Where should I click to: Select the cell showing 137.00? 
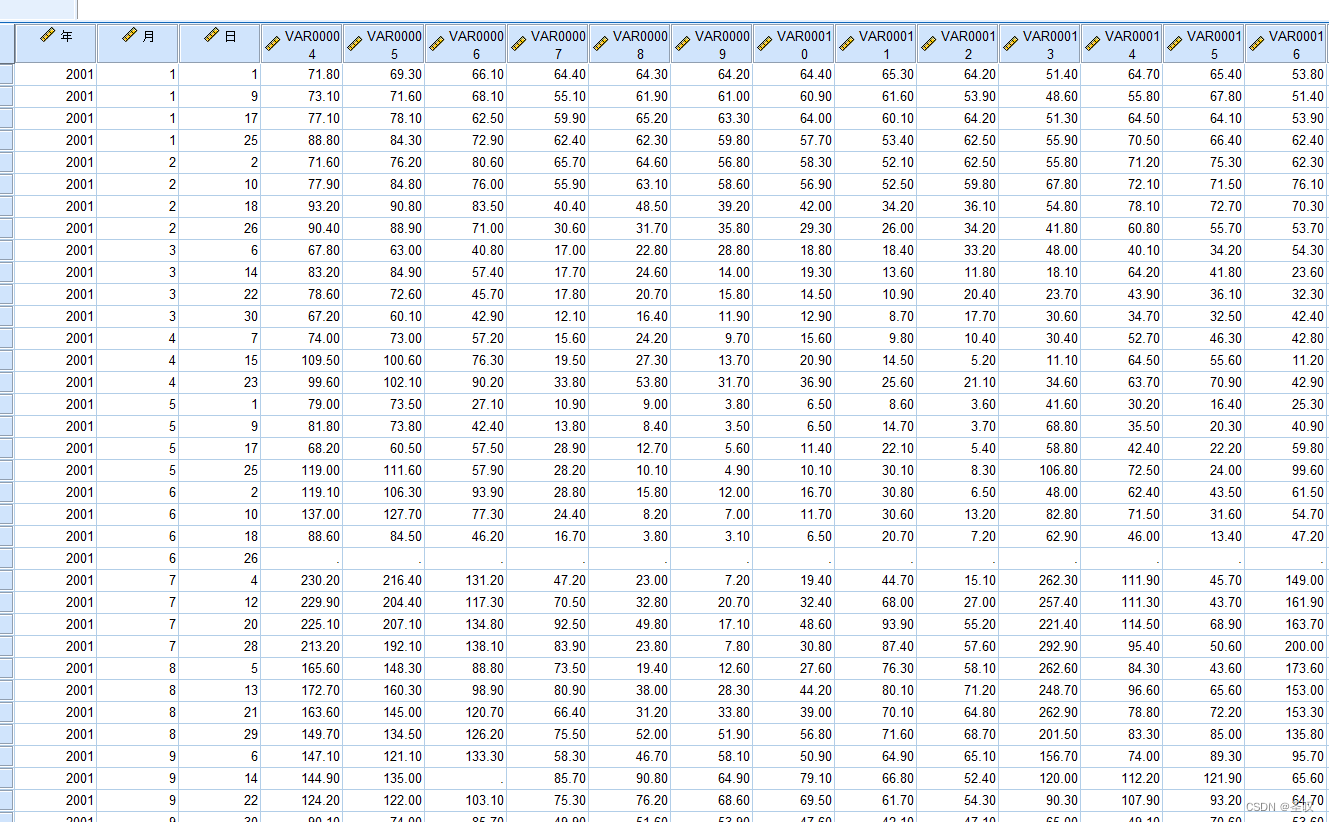click(302, 514)
